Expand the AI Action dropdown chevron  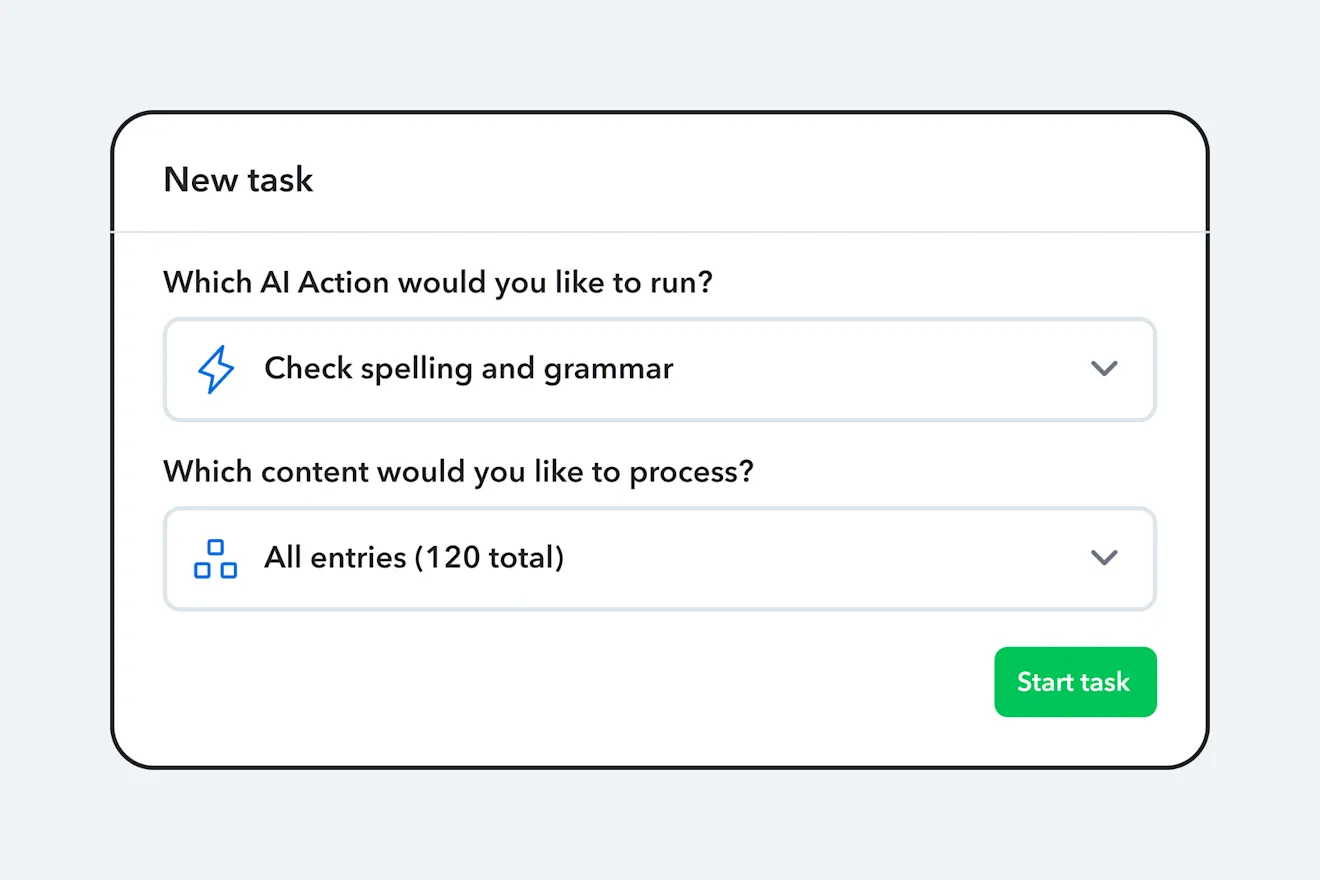[x=1103, y=369]
